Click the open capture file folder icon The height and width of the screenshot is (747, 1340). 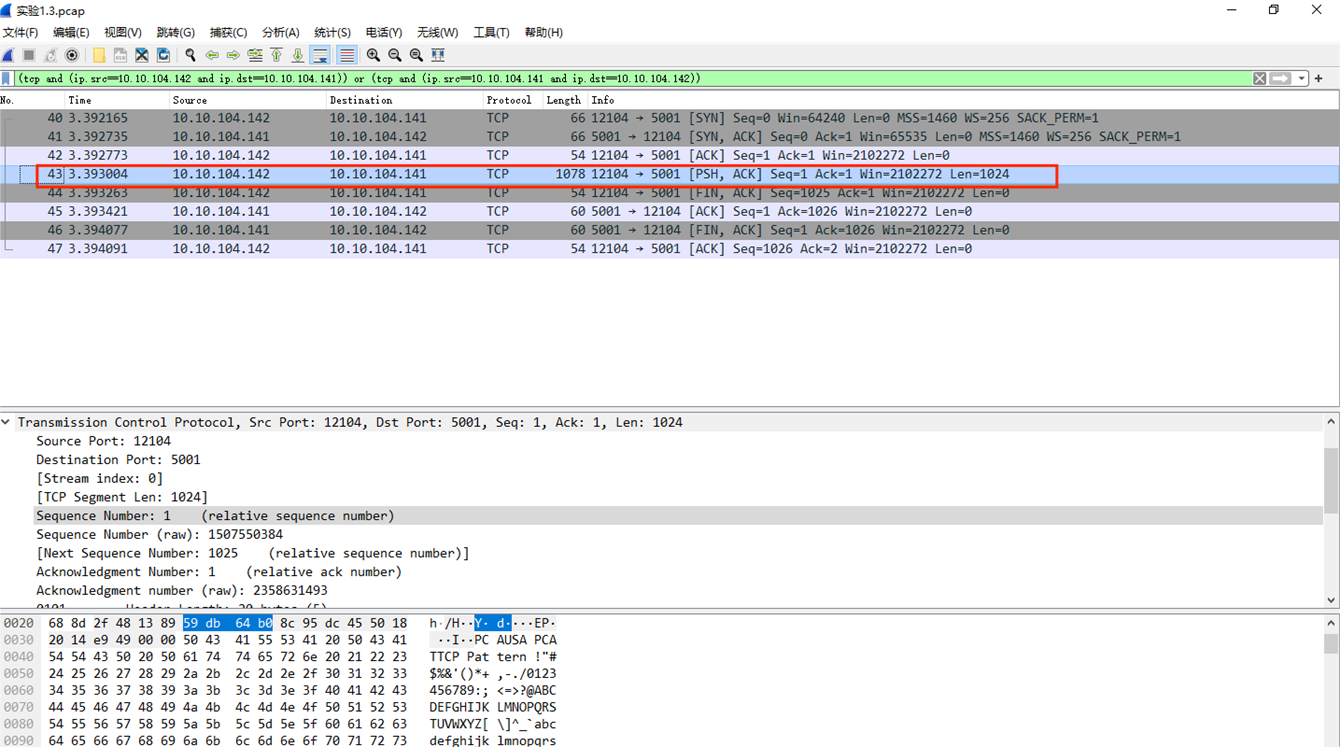[99, 55]
